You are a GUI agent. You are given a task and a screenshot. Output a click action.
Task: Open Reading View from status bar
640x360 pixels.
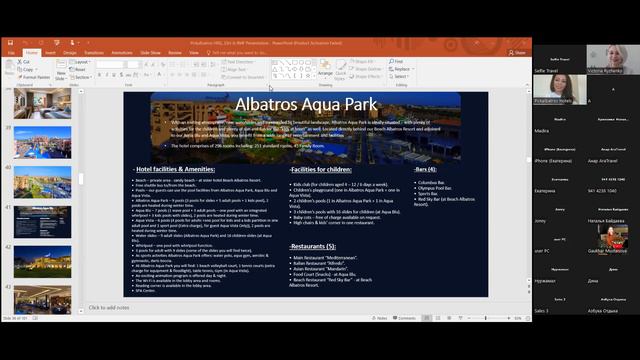click(x=449, y=318)
